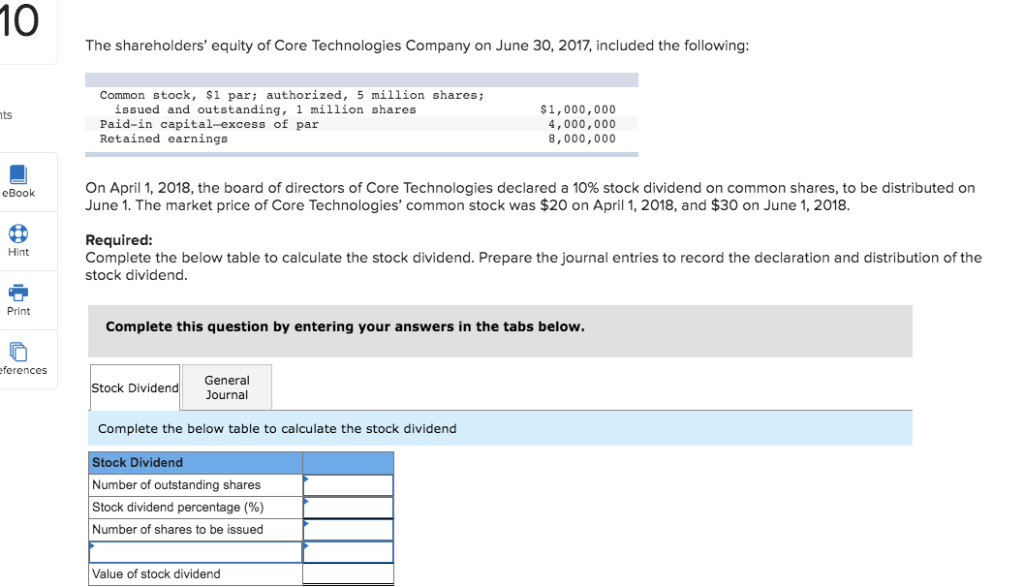Click the blank row value input cell
Image resolution: width=1024 pixels, height=587 pixels.
348,552
